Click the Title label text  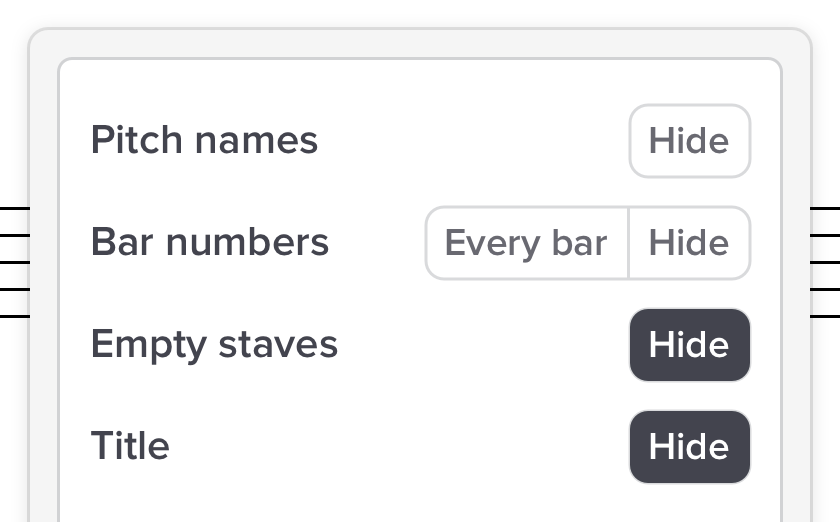click(130, 446)
